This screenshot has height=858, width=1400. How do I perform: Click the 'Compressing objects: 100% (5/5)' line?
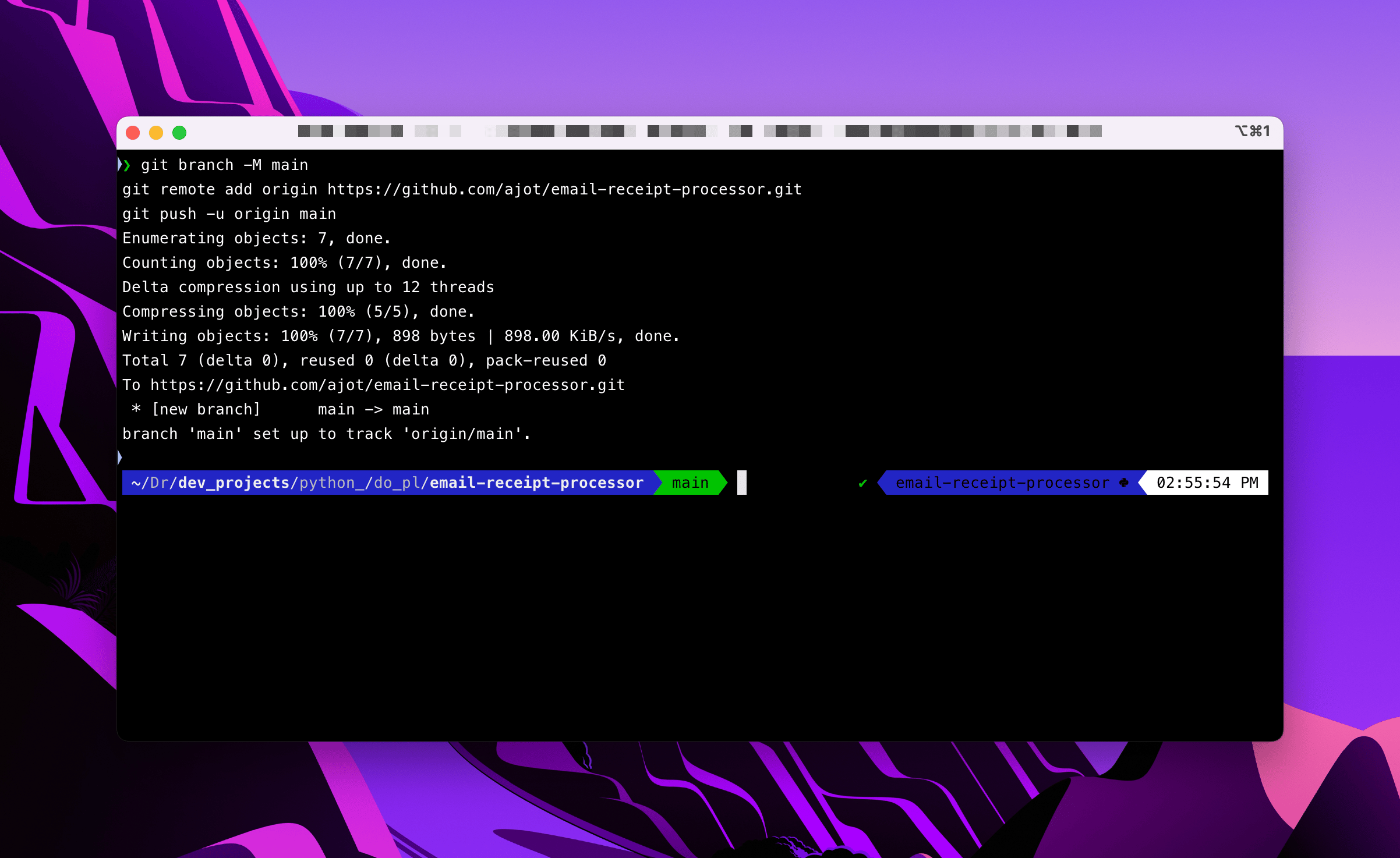click(x=299, y=312)
